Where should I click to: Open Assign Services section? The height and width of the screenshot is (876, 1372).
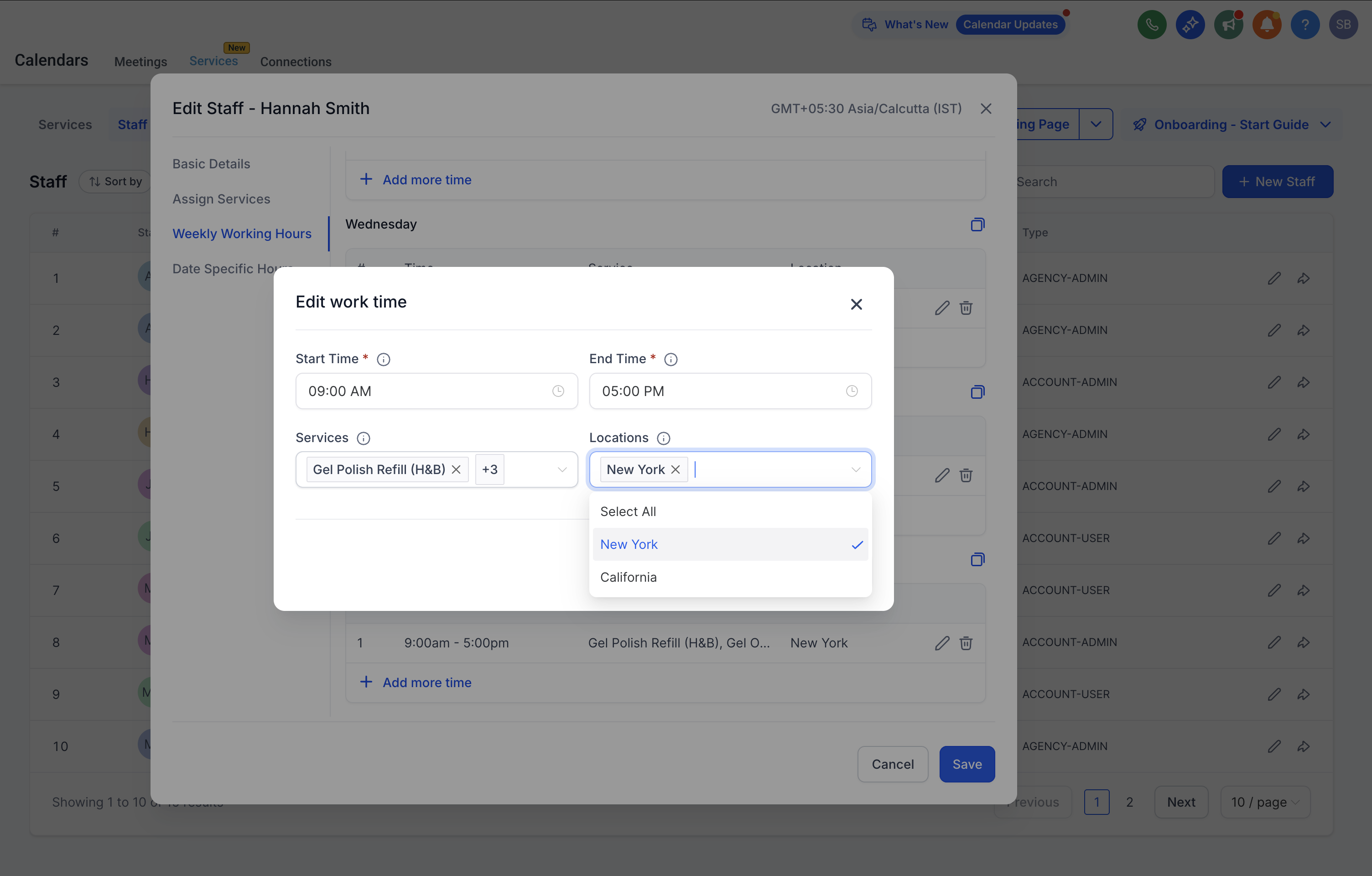pos(221,199)
